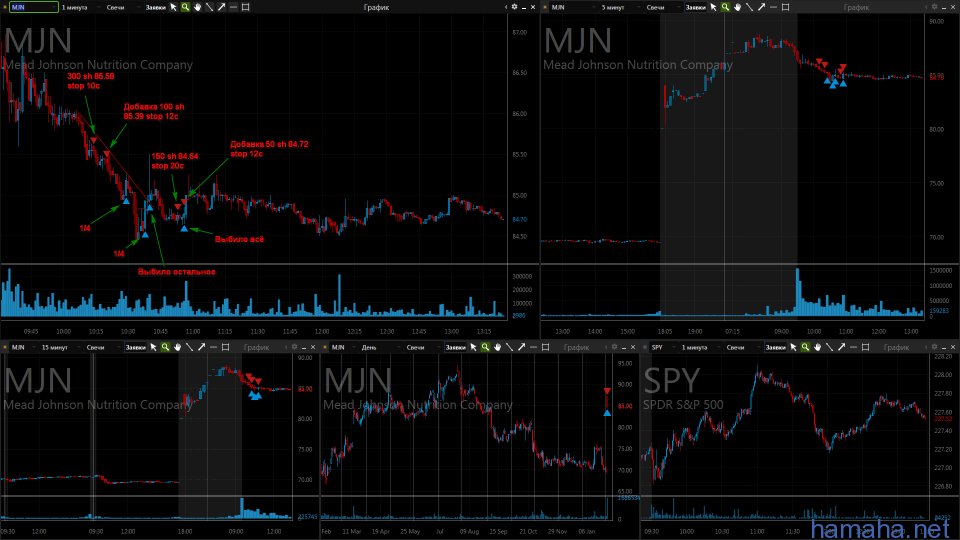Open gear settings of 5-minute MJN chart

(x=934, y=7)
